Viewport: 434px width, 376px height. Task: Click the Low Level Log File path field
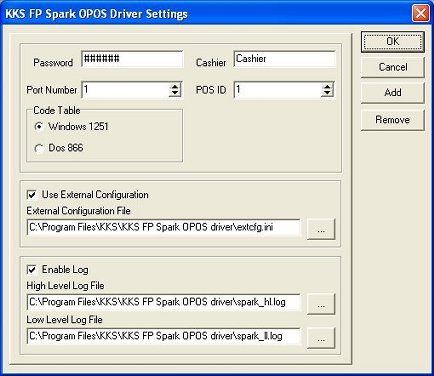coord(164,336)
